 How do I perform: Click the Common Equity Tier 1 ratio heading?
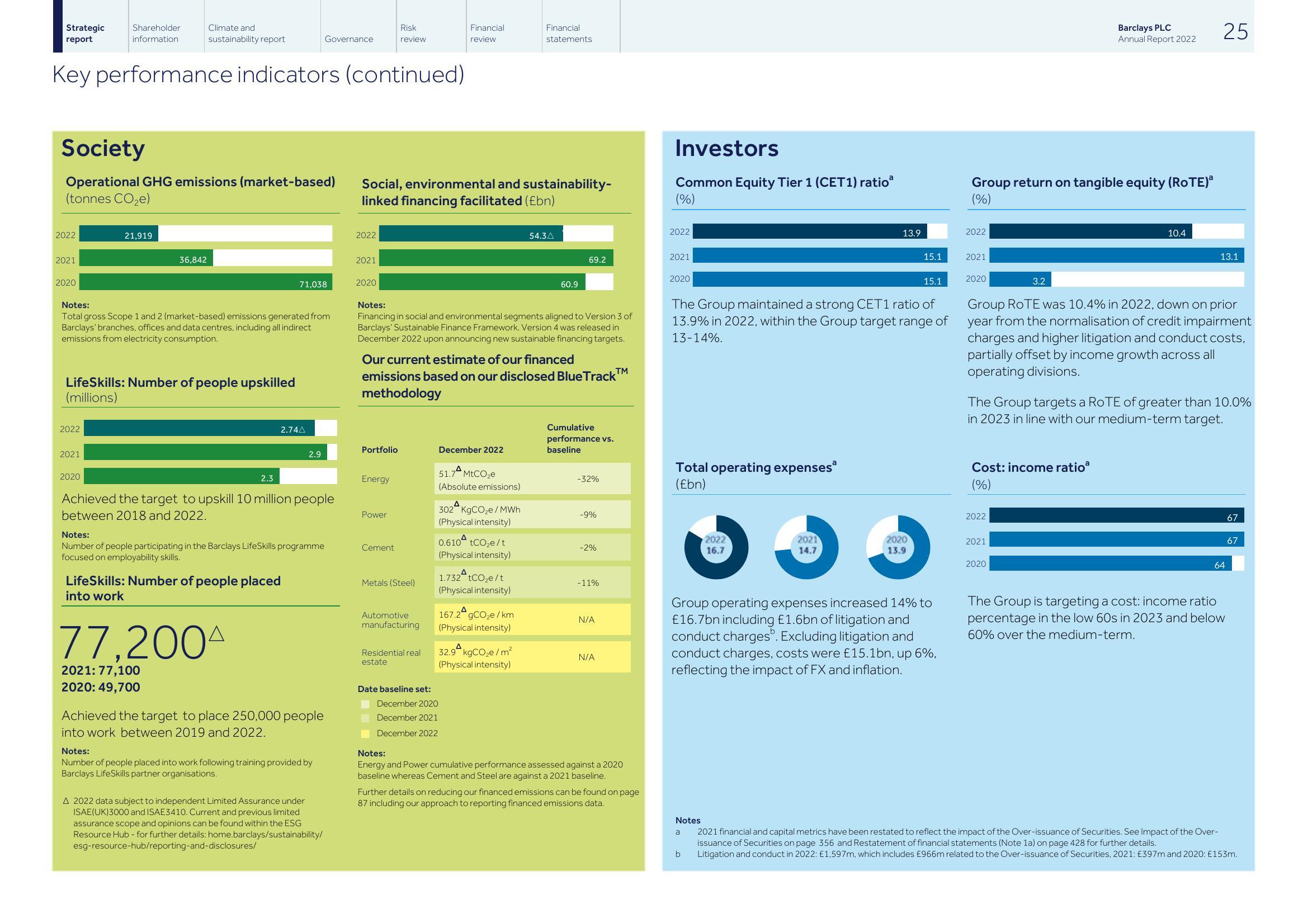[785, 182]
